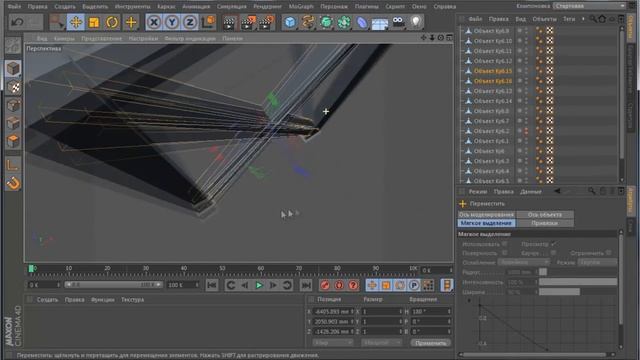
Task: Toggle the Просмотр checkbox
Action: point(553,244)
